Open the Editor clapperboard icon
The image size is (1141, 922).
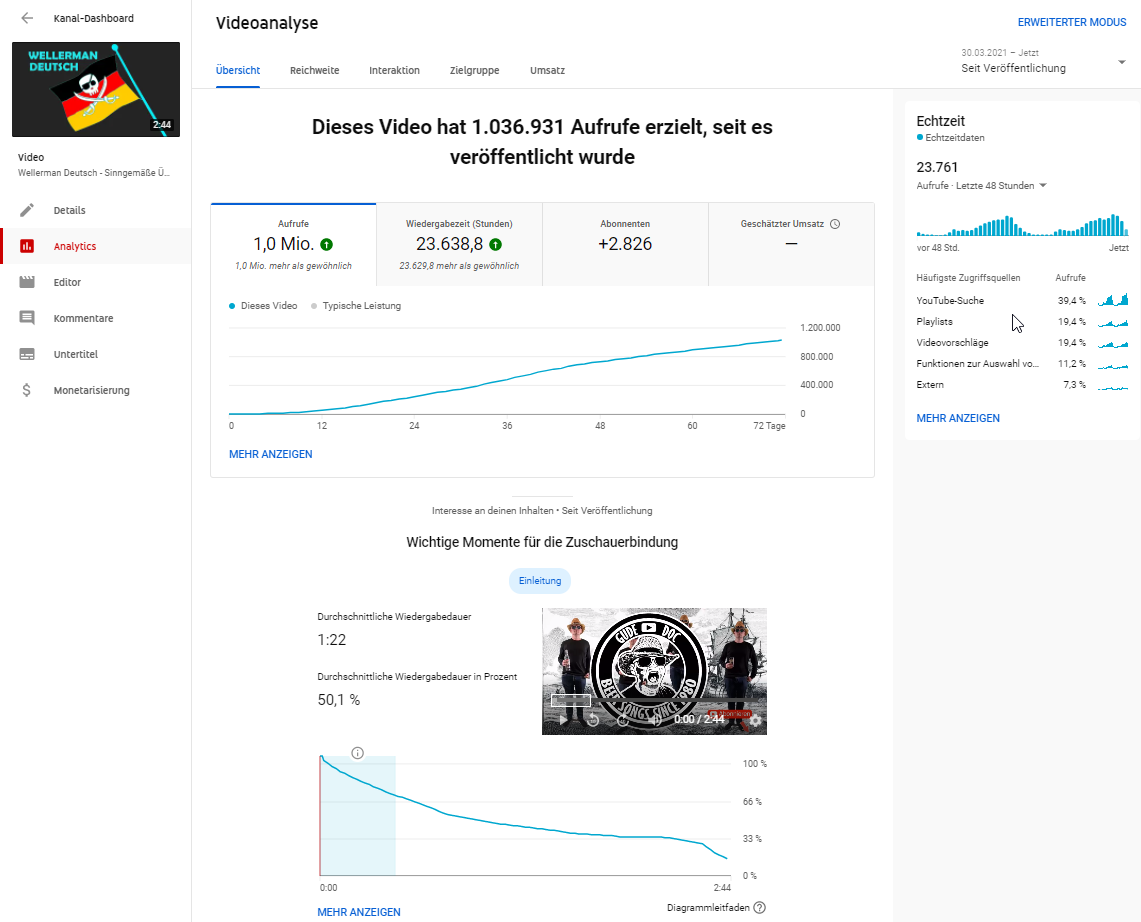click(28, 282)
